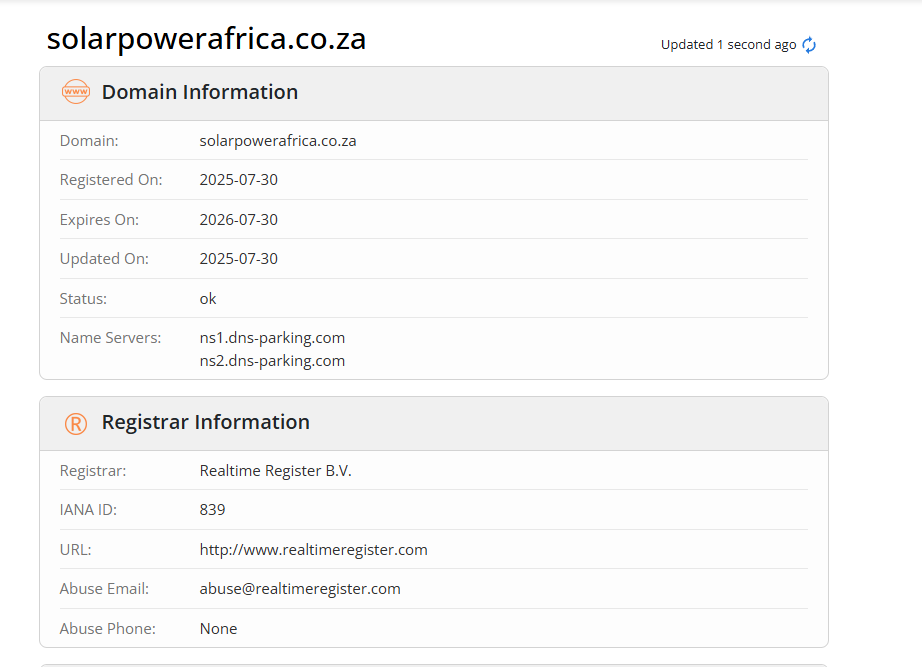Click the Updated On date value
This screenshot has height=667, width=922.
(238, 259)
